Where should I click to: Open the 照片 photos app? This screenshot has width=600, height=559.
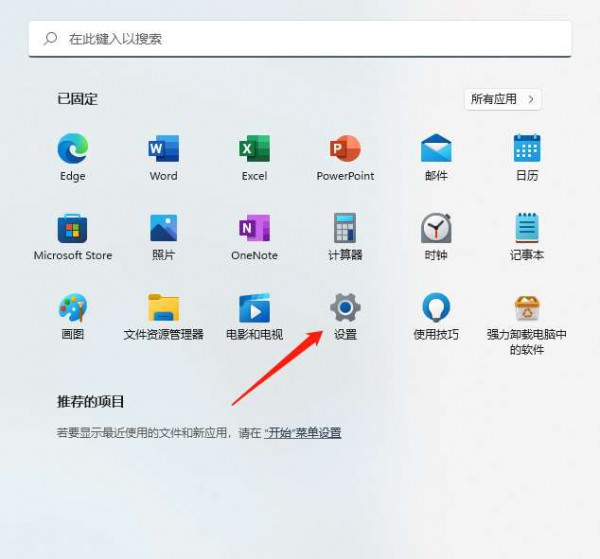pyautogui.click(x=163, y=228)
